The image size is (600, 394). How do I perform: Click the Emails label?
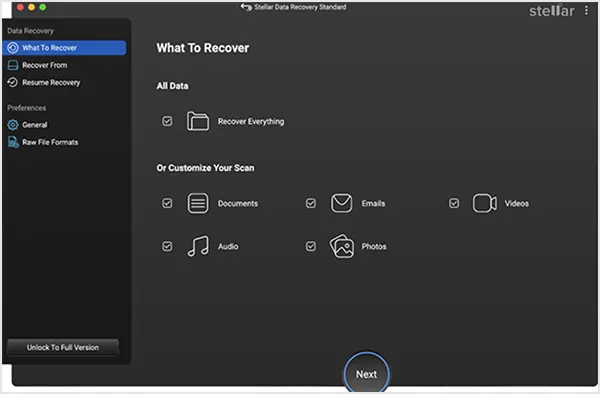[x=373, y=203]
